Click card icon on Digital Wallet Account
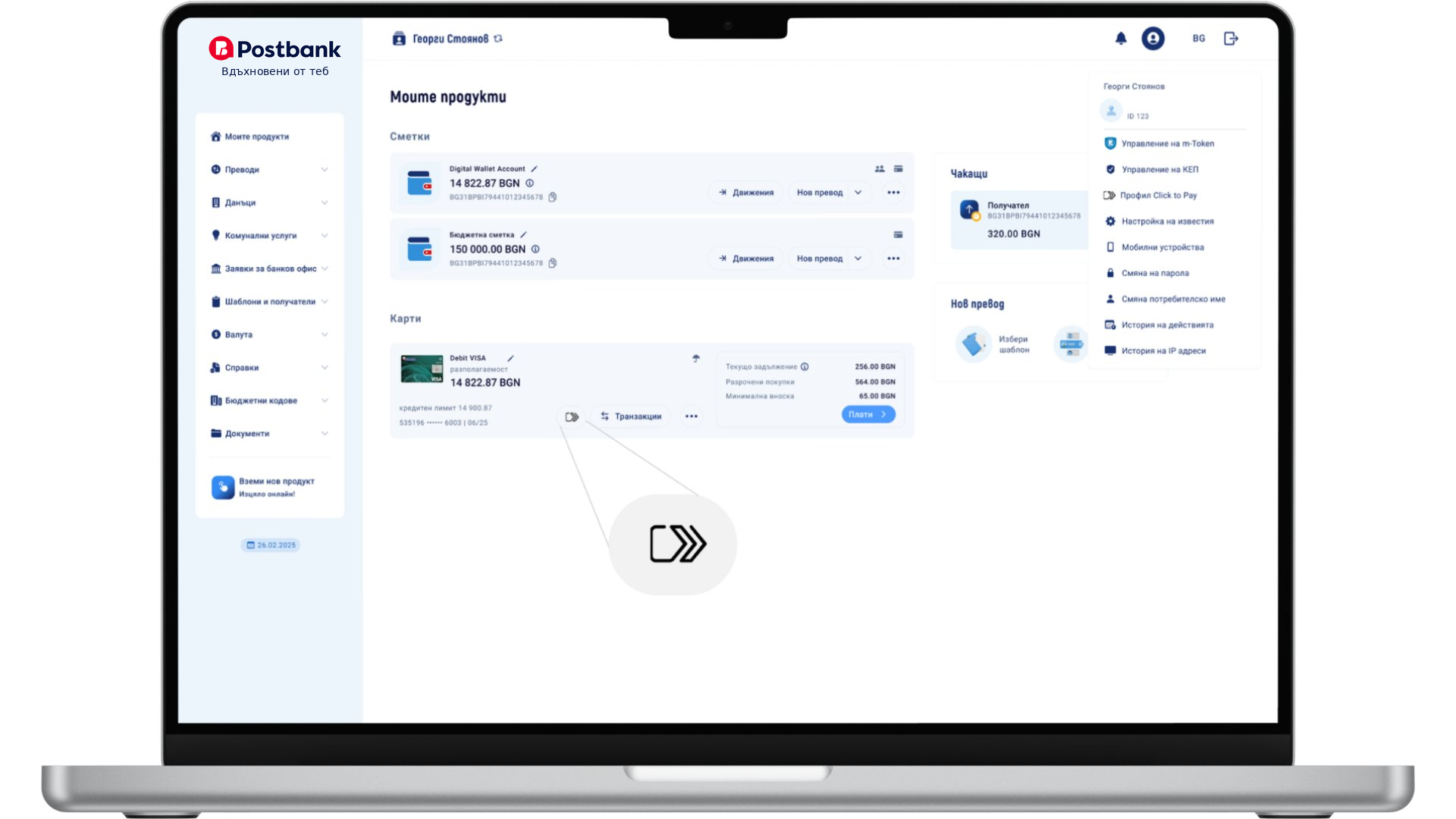The height and width of the screenshot is (819, 1456). (898, 169)
